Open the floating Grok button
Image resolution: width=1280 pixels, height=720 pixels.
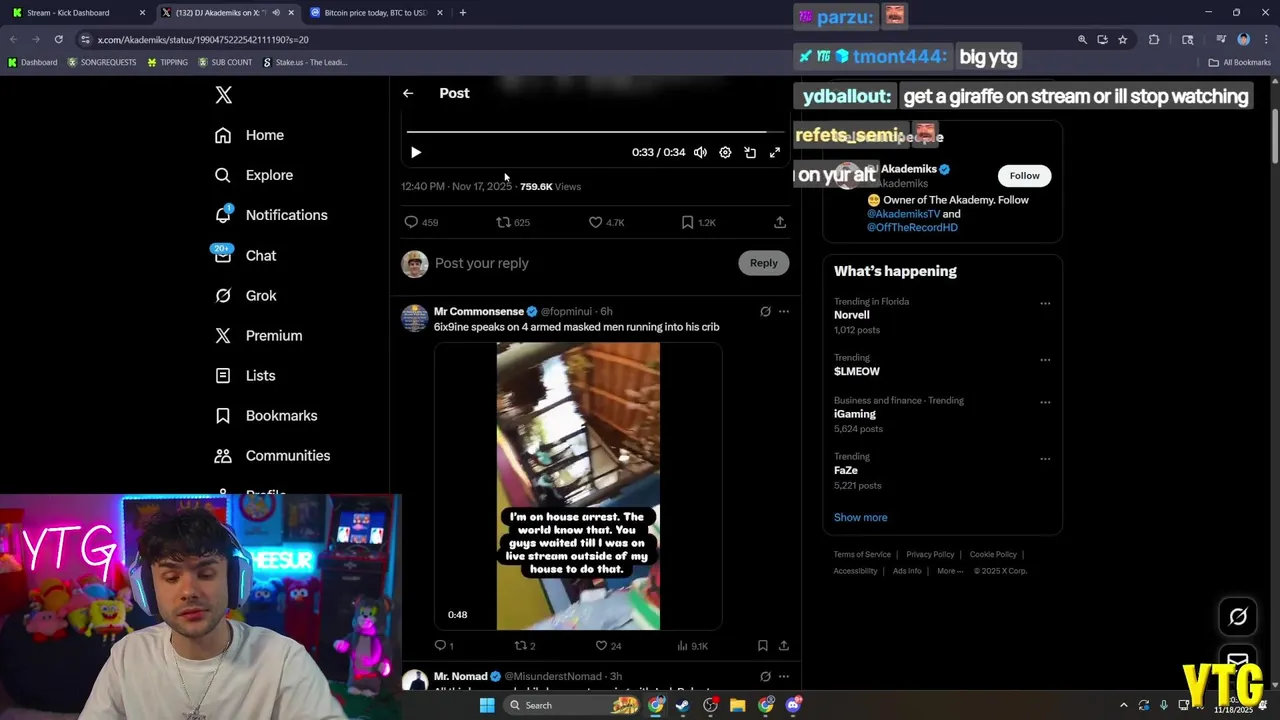[x=1238, y=617]
